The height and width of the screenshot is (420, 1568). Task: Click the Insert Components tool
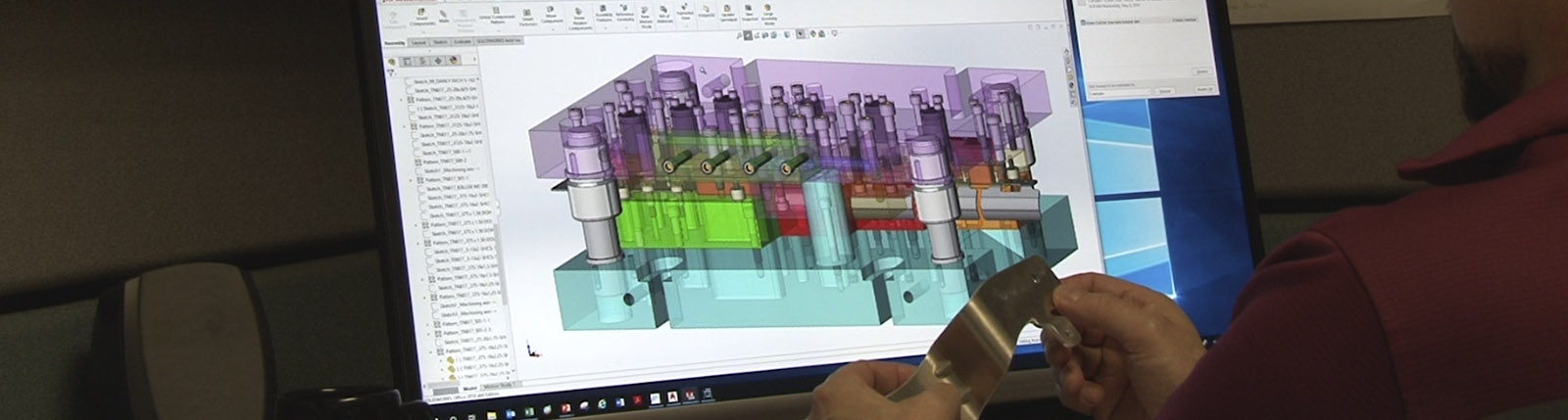click(x=422, y=16)
